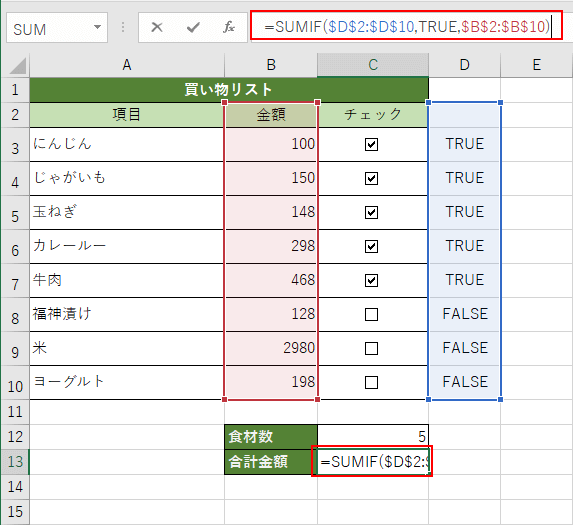
Task: Open the Name Box dropdown arrow
Action: pos(97,27)
